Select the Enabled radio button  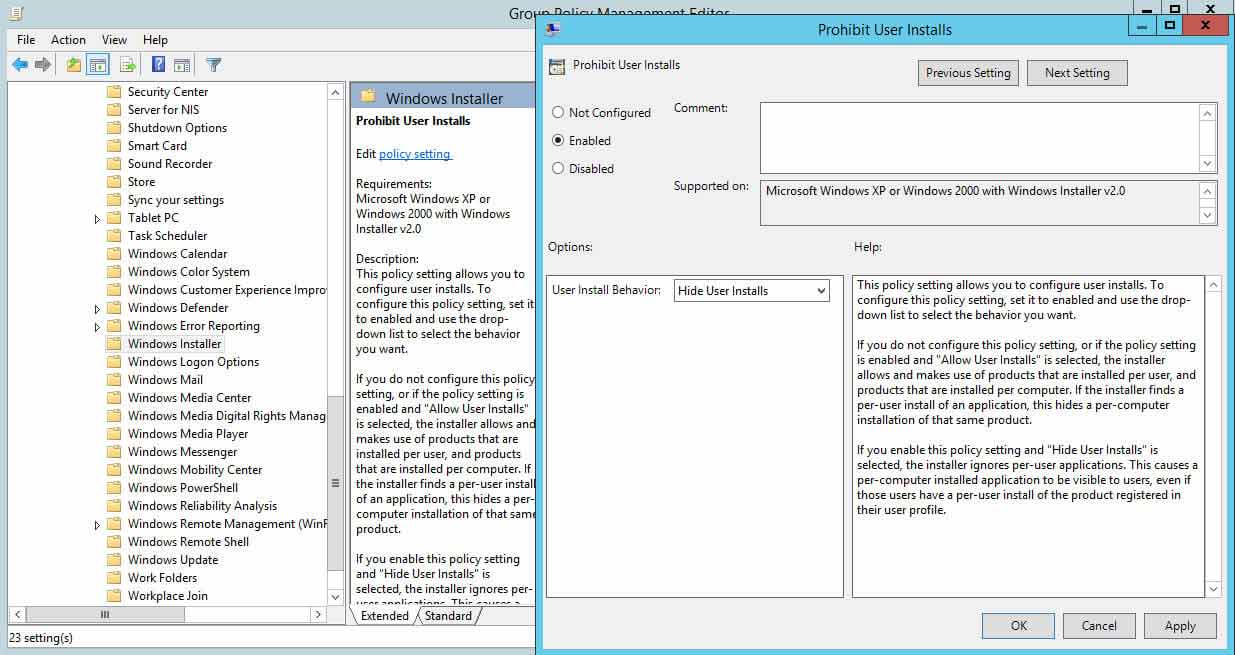[558, 141]
